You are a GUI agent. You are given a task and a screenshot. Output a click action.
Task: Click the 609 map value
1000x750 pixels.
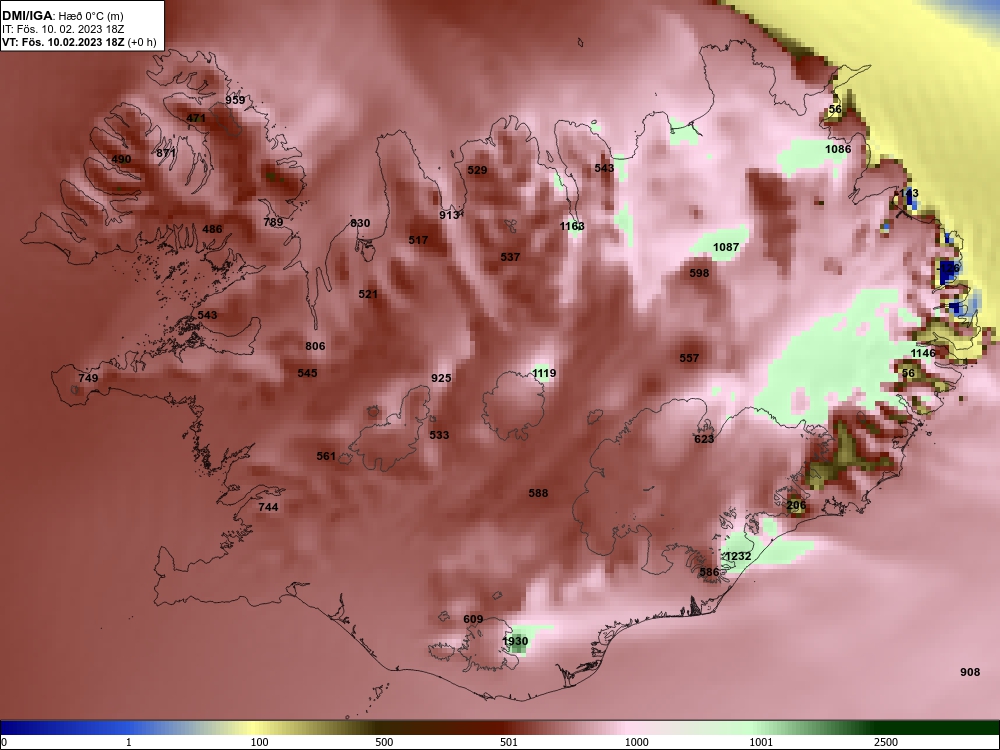pyautogui.click(x=473, y=619)
